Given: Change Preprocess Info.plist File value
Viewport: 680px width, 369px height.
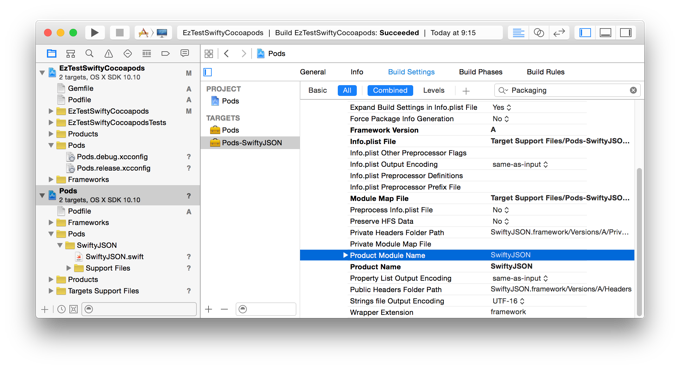Looking at the screenshot, I should pyautogui.click(x=500, y=210).
